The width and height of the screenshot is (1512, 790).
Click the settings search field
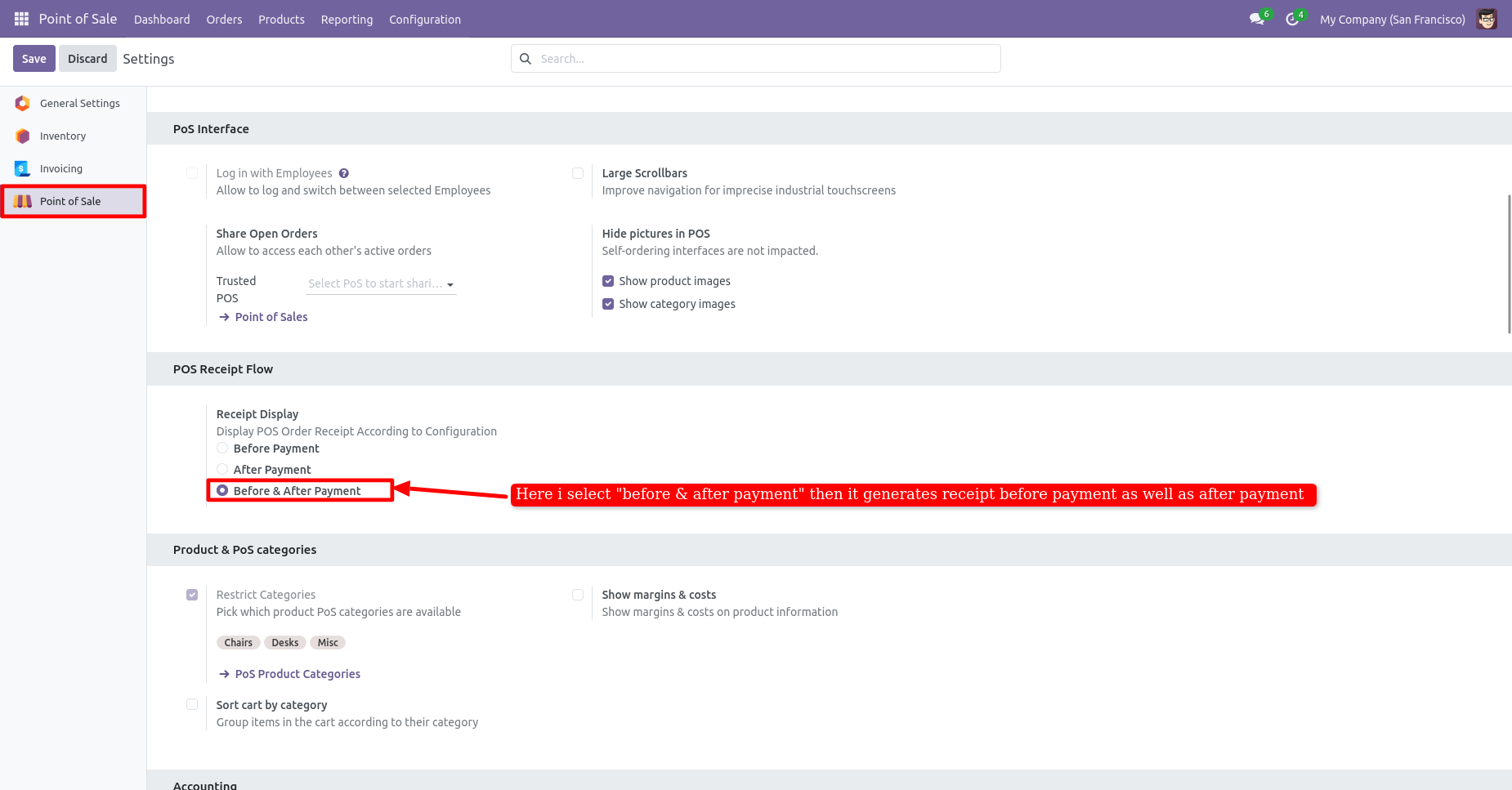[756, 59]
